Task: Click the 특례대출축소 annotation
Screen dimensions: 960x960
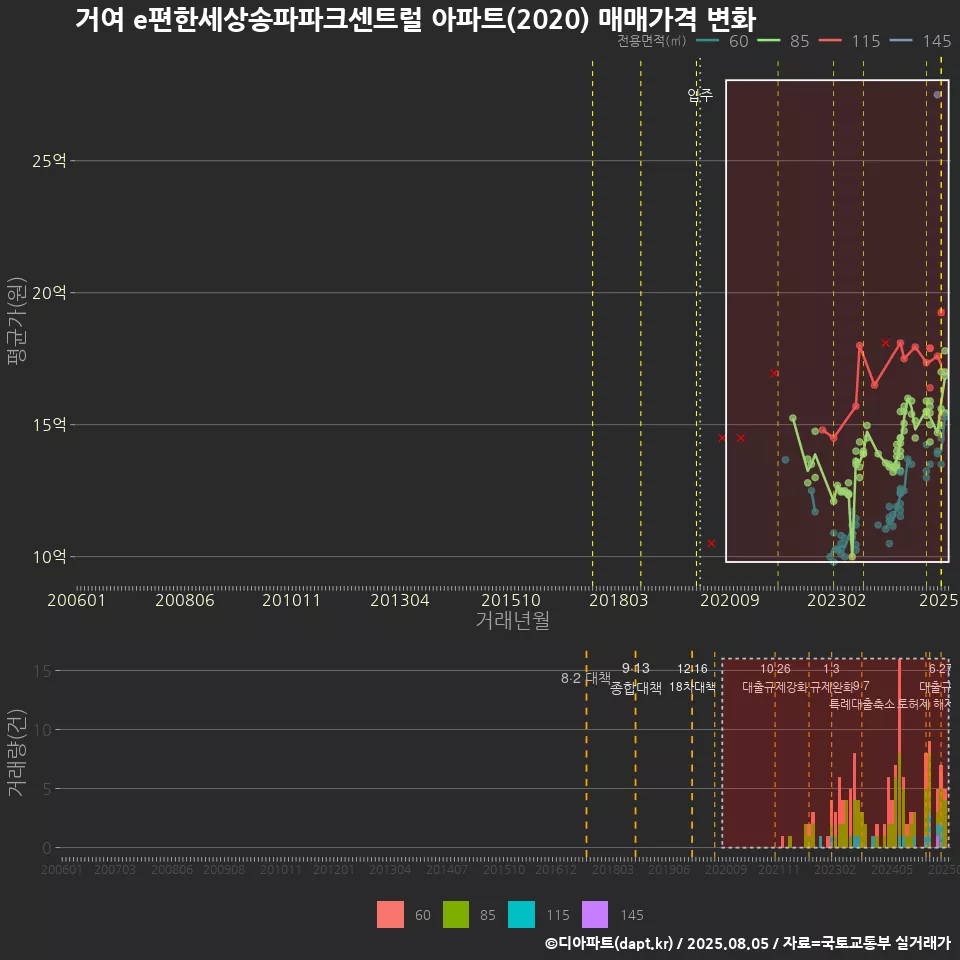Action: [862, 704]
